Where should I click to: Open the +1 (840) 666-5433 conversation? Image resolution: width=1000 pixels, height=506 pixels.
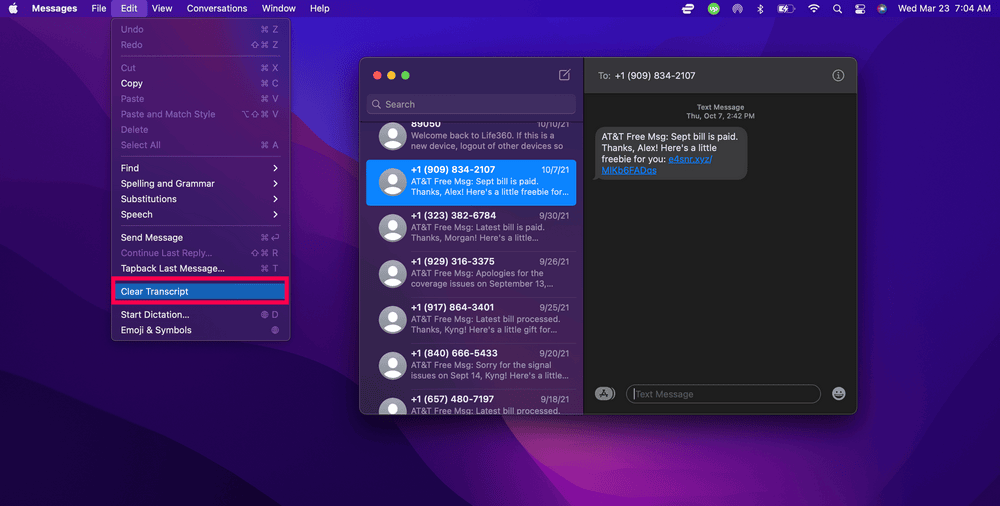[471, 366]
